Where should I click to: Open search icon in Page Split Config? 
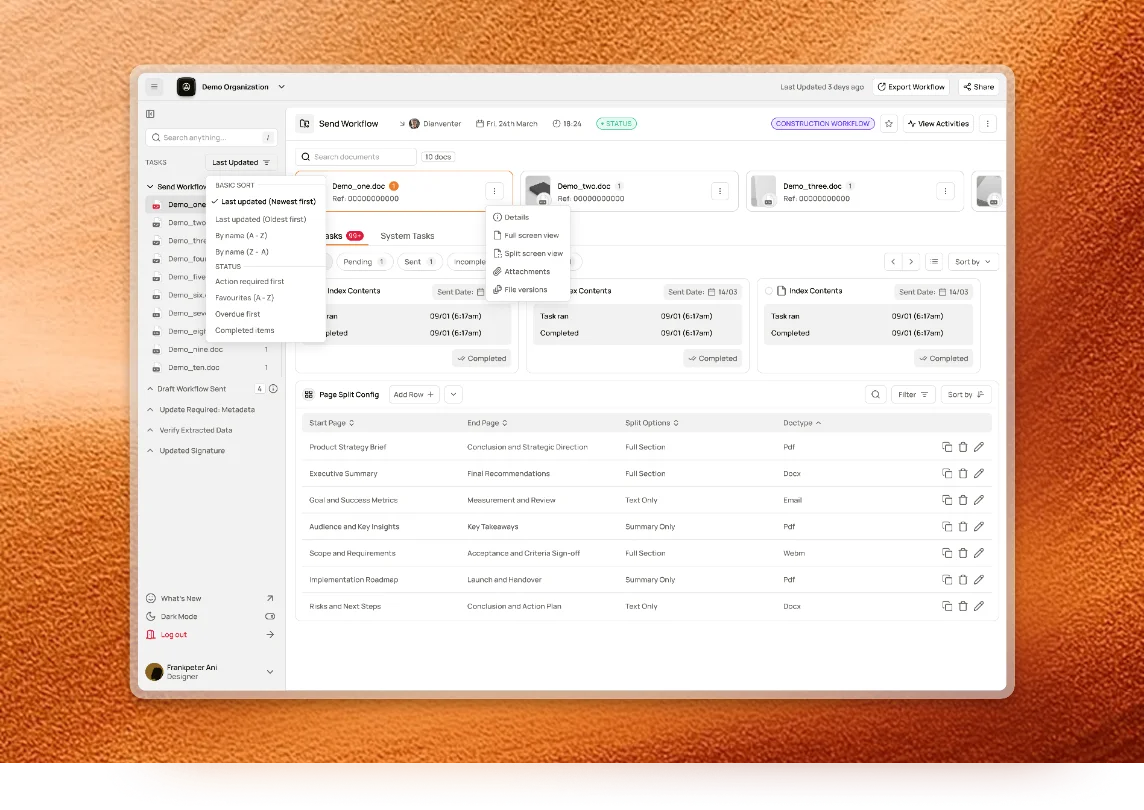point(876,395)
